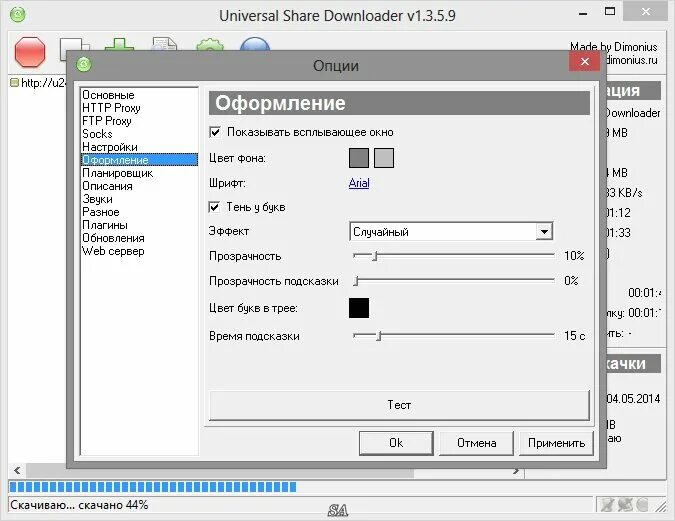Click the Цвет фона: label
Screen dimensions: 675x521
click(x=238, y=158)
